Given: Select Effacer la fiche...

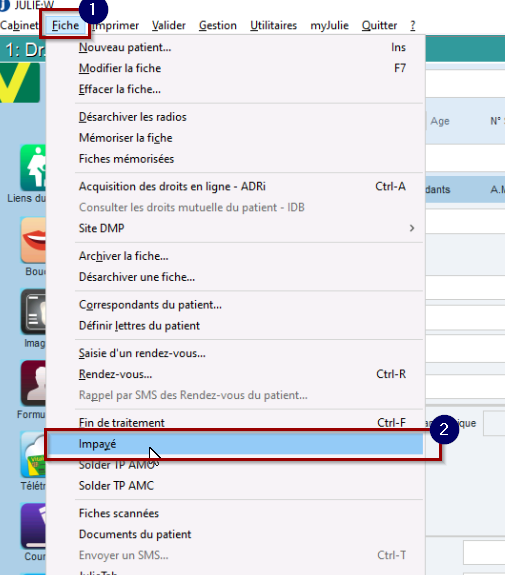Looking at the screenshot, I should [235, 89].
